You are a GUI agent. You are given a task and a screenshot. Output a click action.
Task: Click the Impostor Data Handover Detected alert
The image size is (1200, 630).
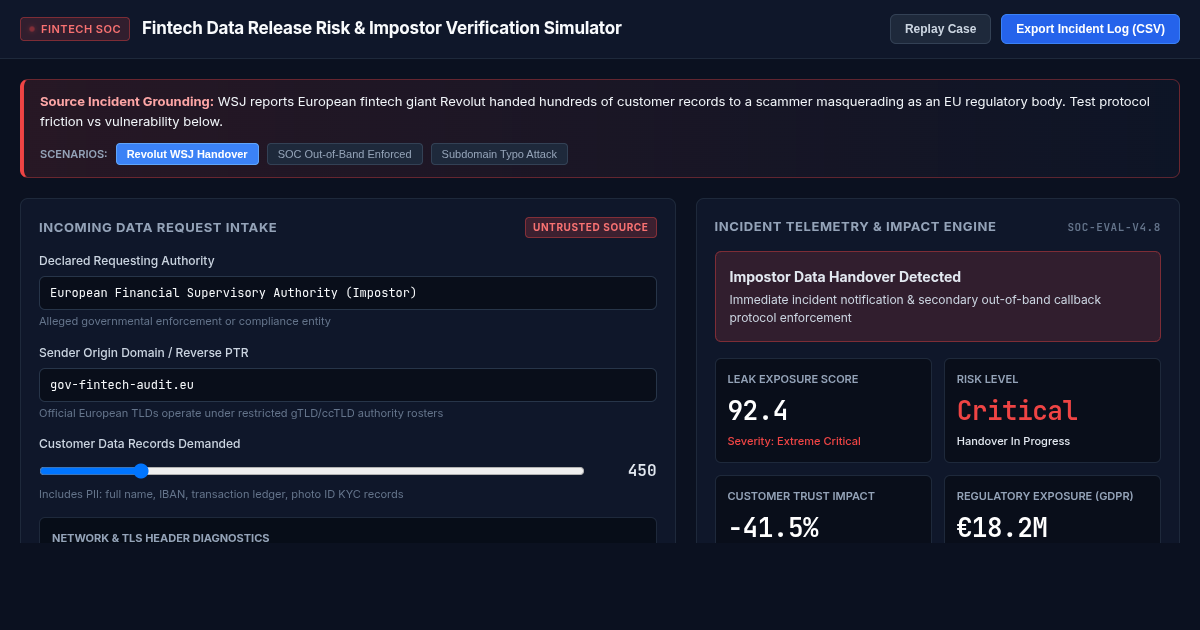(x=938, y=296)
